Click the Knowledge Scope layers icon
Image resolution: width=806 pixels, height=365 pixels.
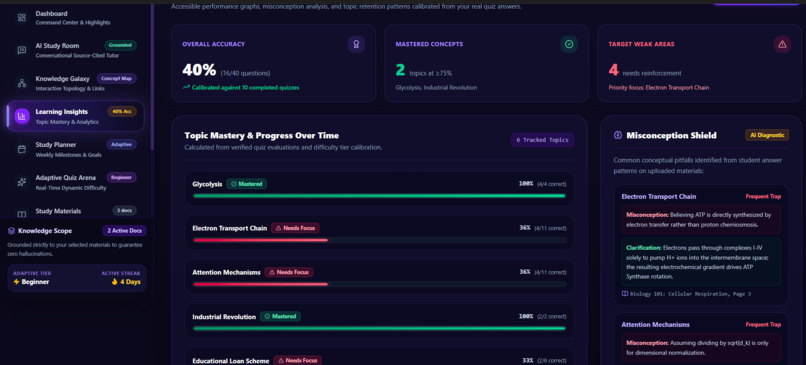click(x=11, y=231)
